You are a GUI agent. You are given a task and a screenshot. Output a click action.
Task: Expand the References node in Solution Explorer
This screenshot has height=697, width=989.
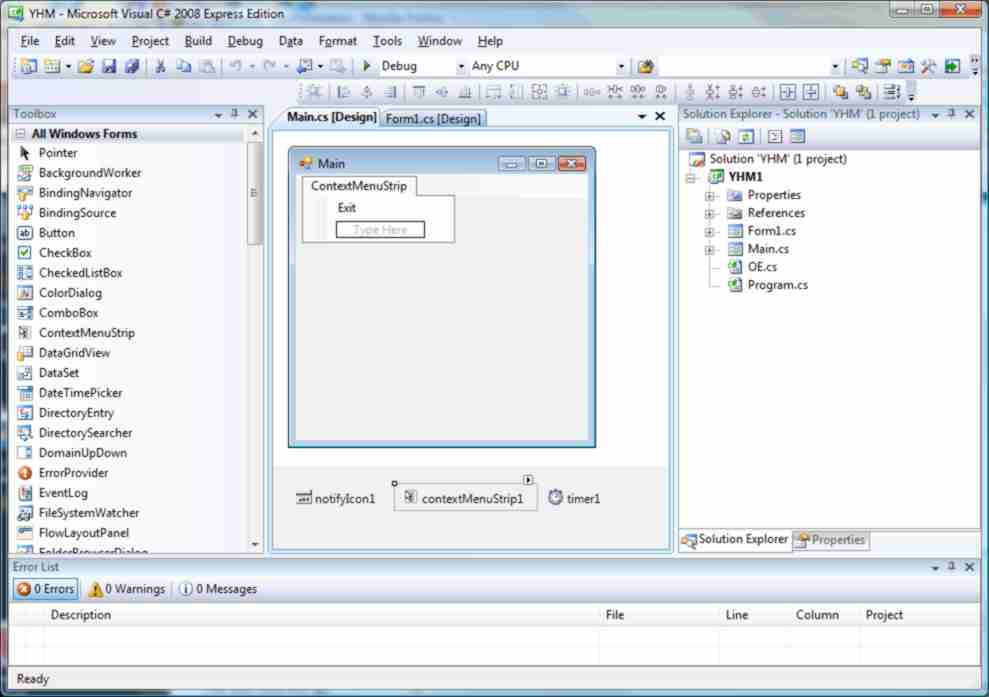[x=710, y=214]
